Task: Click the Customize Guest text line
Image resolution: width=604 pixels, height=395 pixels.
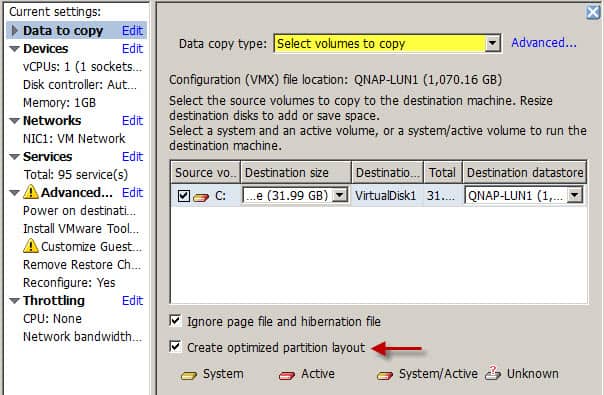Action: click(91, 247)
